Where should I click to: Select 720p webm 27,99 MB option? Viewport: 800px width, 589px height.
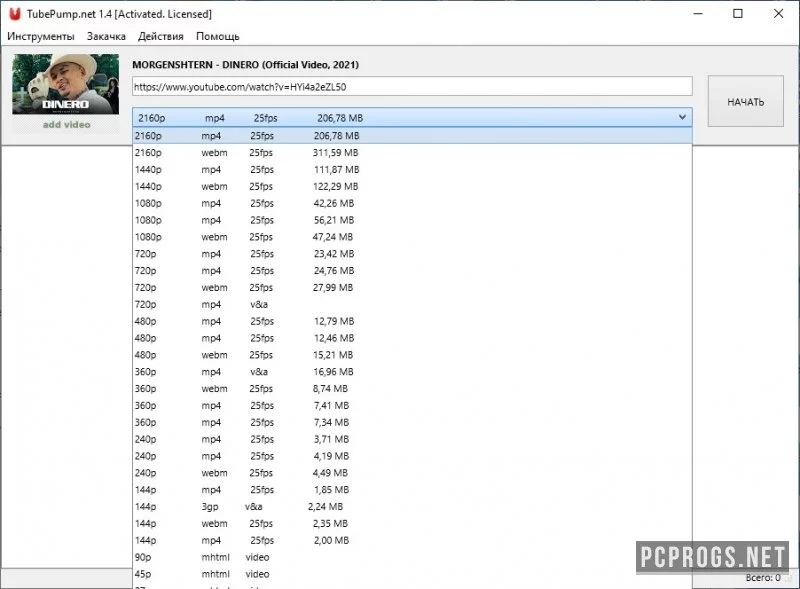click(x=412, y=287)
